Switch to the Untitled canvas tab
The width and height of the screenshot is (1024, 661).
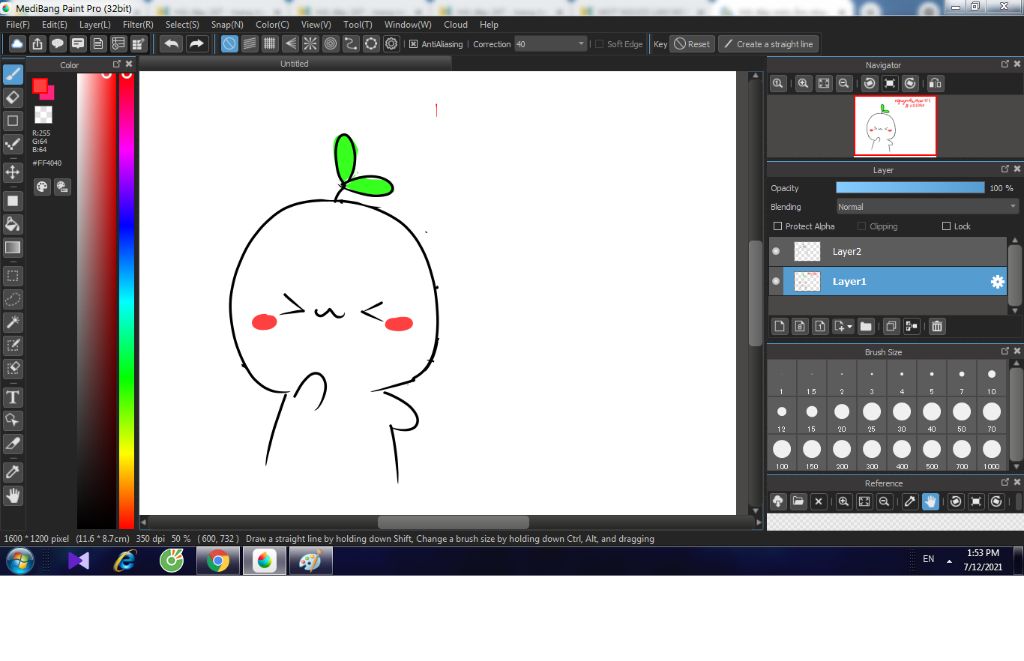pos(295,63)
